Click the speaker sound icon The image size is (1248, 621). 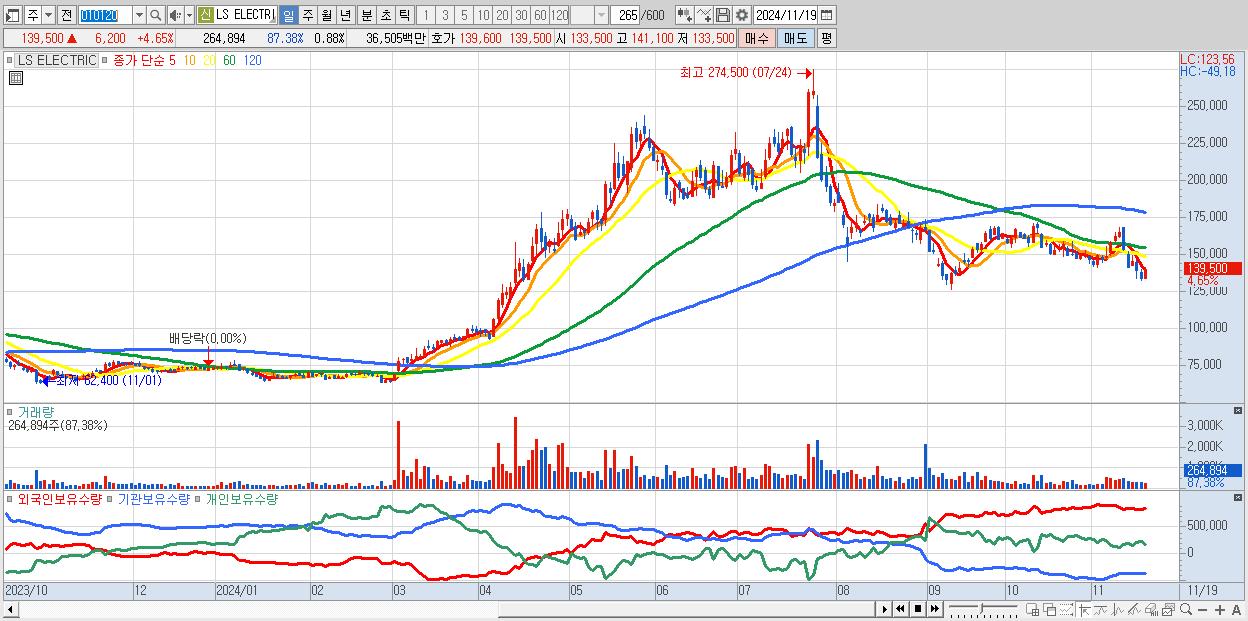[x=175, y=15]
